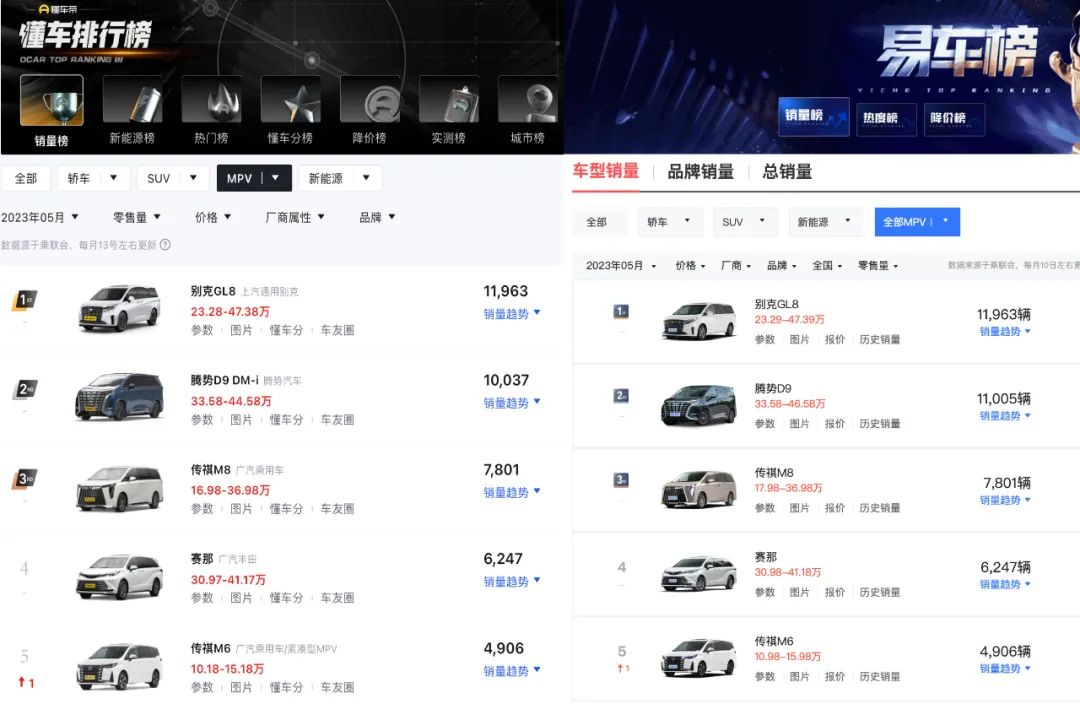The width and height of the screenshot is (1080, 704).
Task: Open the 厂商属性 dropdown
Action: (295, 218)
